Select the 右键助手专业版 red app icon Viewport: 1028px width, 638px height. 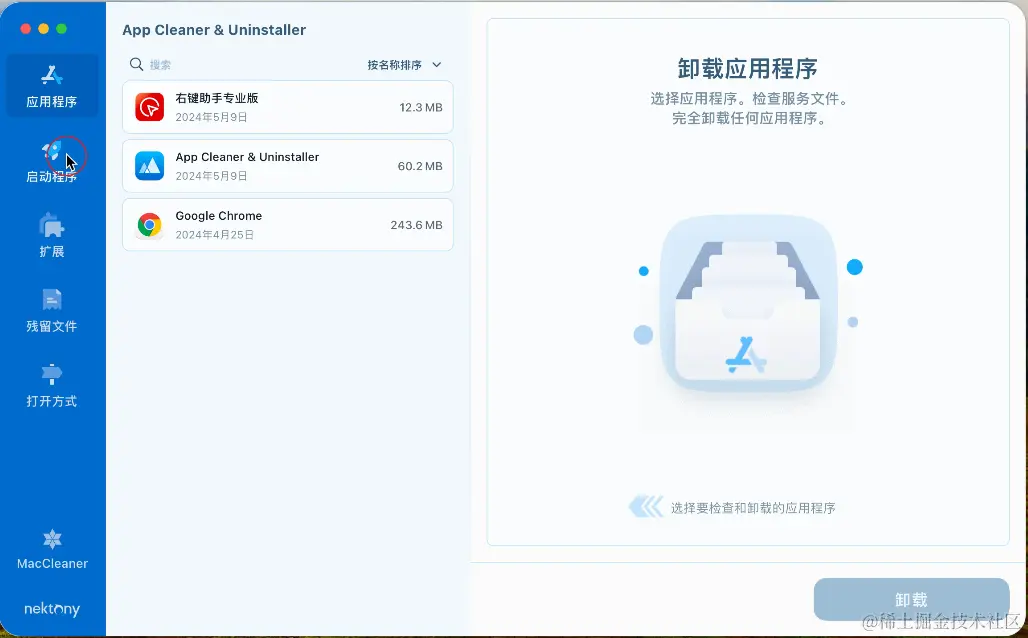(x=149, y=107)
